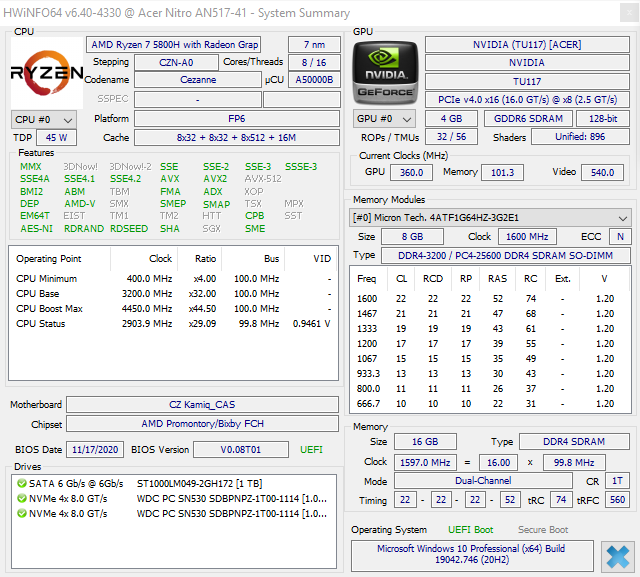This screenshot has width=640, height=577.
Task: Click the CZN-A0 stepping value
Action: click(176, 62)
